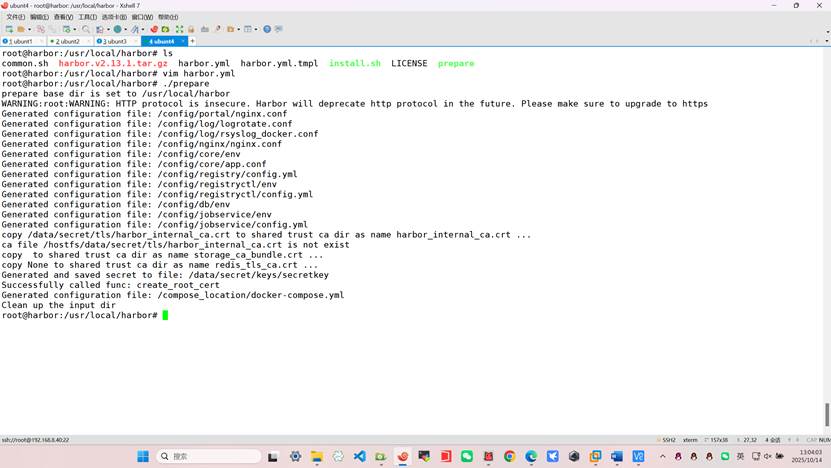Open Word from the taskbar
The height and width of the screenshot is (468, 831).
point(617,456)
